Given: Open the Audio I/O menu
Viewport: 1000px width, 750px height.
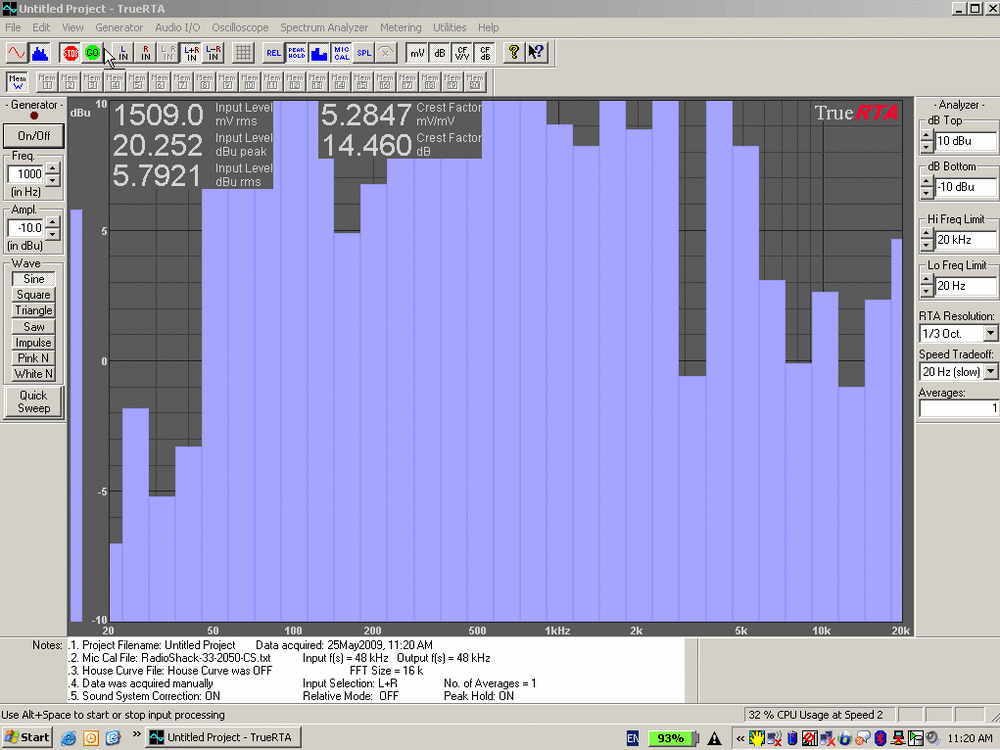Looking at the screenshot, I should tap(177, 27).
